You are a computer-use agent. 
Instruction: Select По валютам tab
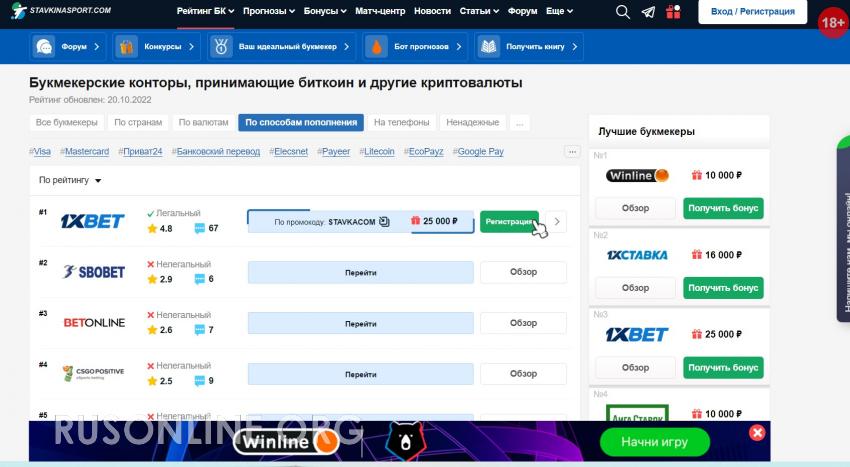click(x=203, y=123)
